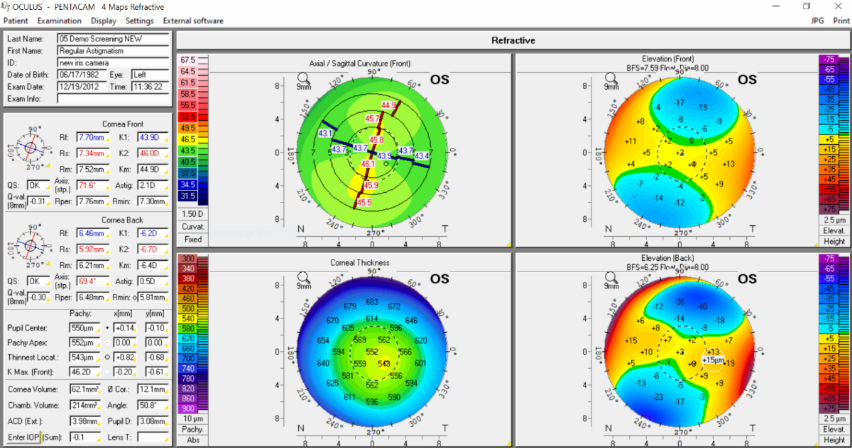Image resolution: width=852 pixels, height=448 pixels.
Task: Click the Exam Date field
Action: (82, 87)
